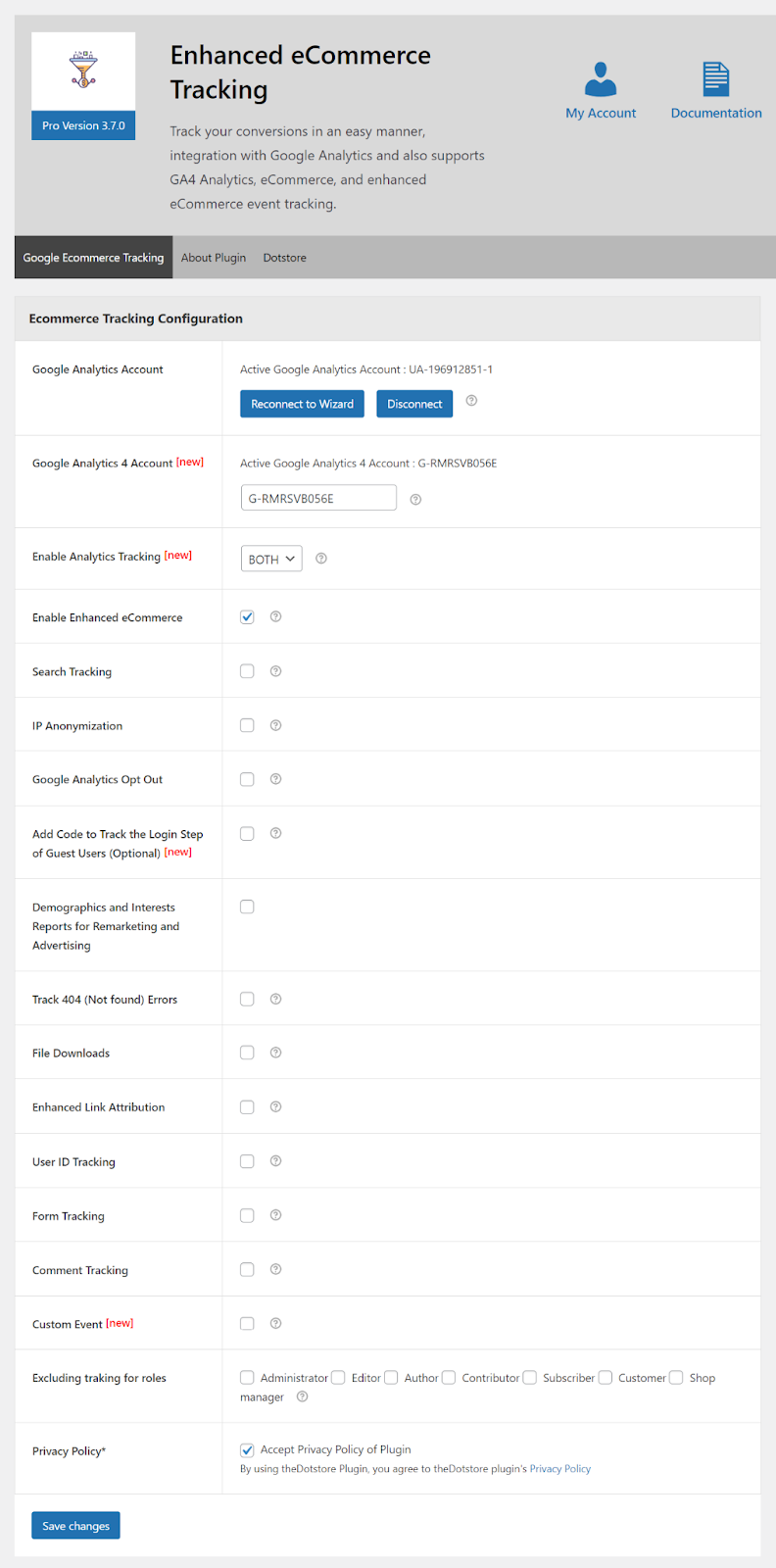Open the Documentation page icon

click(716, 78)
